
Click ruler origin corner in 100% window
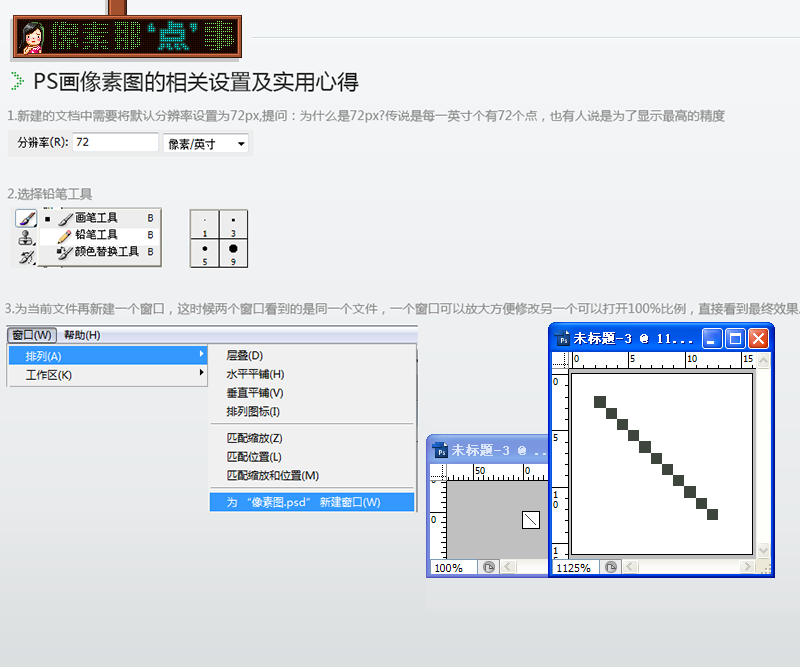[x=438, y=473]
